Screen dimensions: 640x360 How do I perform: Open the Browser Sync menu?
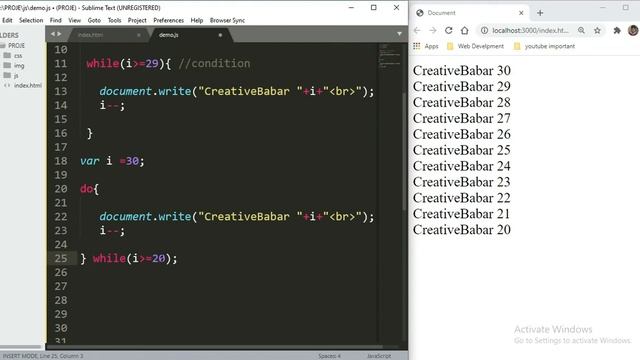[227, 20]
